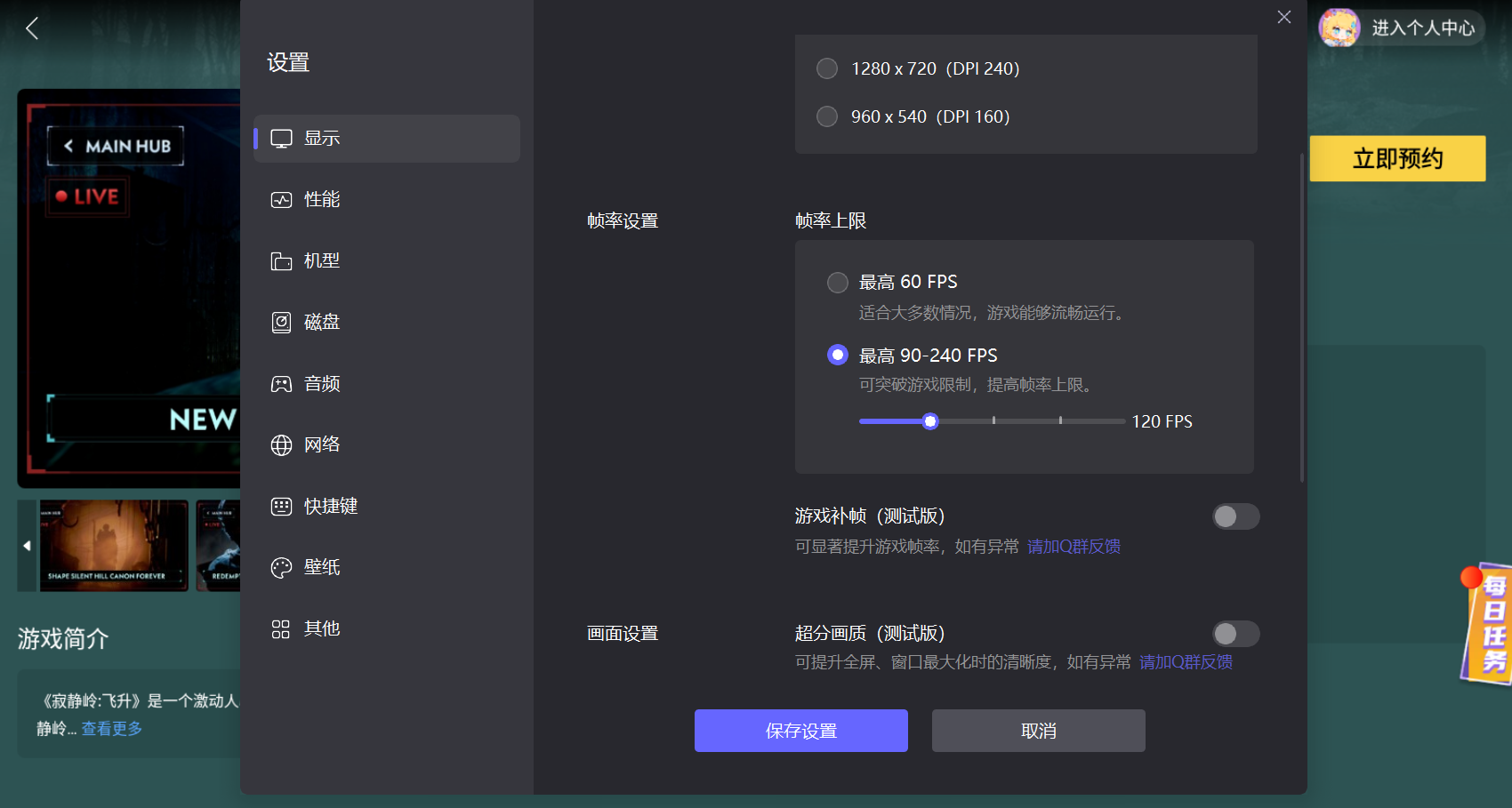Screen dimensions: 1512x808
Task: Click the 机型 device model icon
Action: pos(281,261)
